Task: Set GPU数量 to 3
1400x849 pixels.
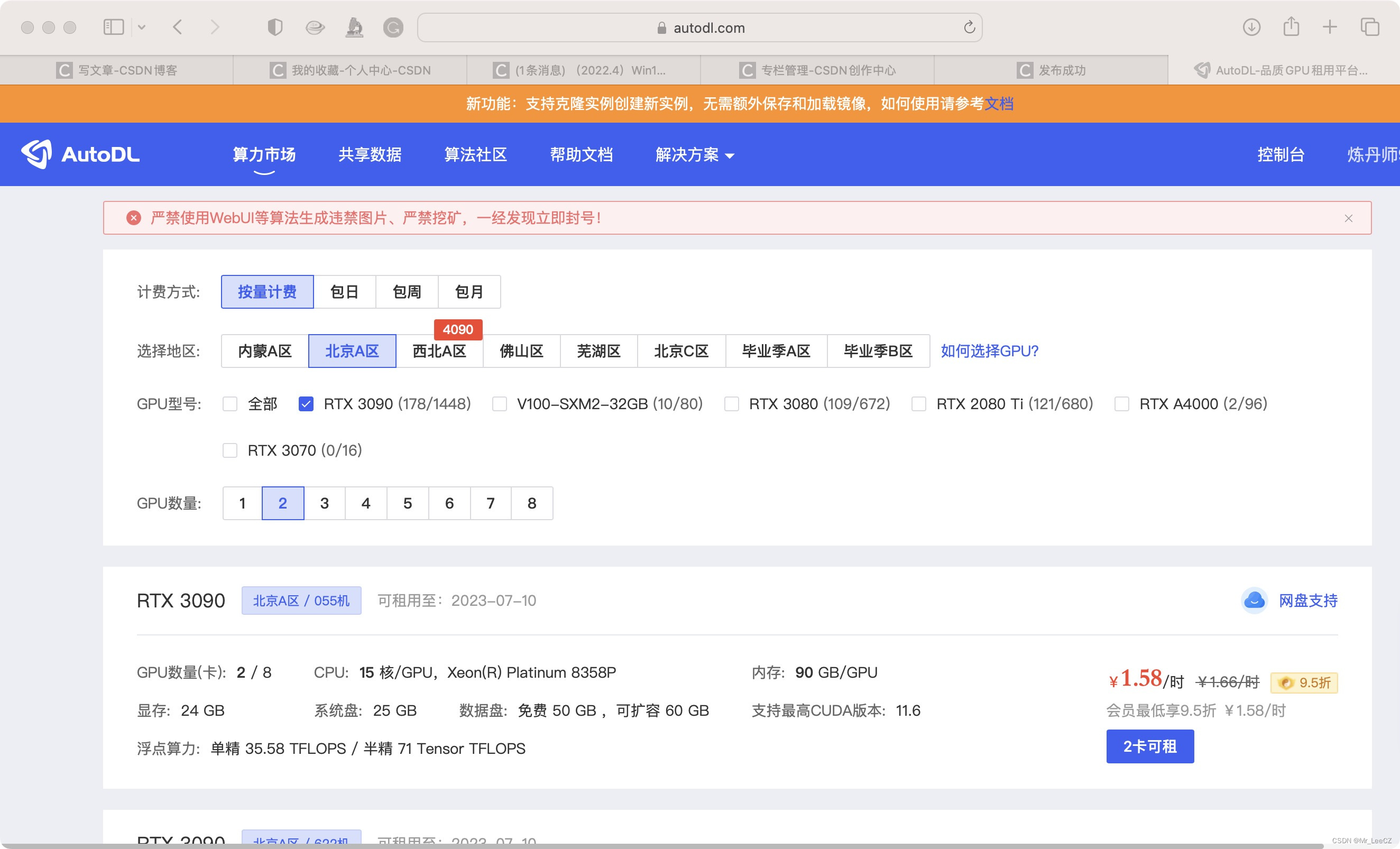Action: (325, 503)
